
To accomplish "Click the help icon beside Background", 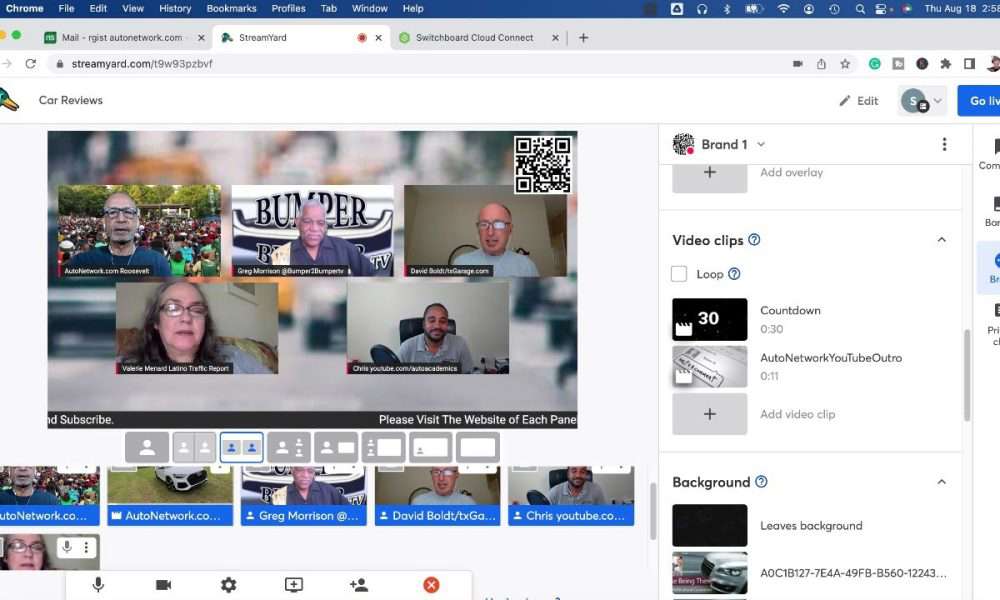I will click(761, 481).
